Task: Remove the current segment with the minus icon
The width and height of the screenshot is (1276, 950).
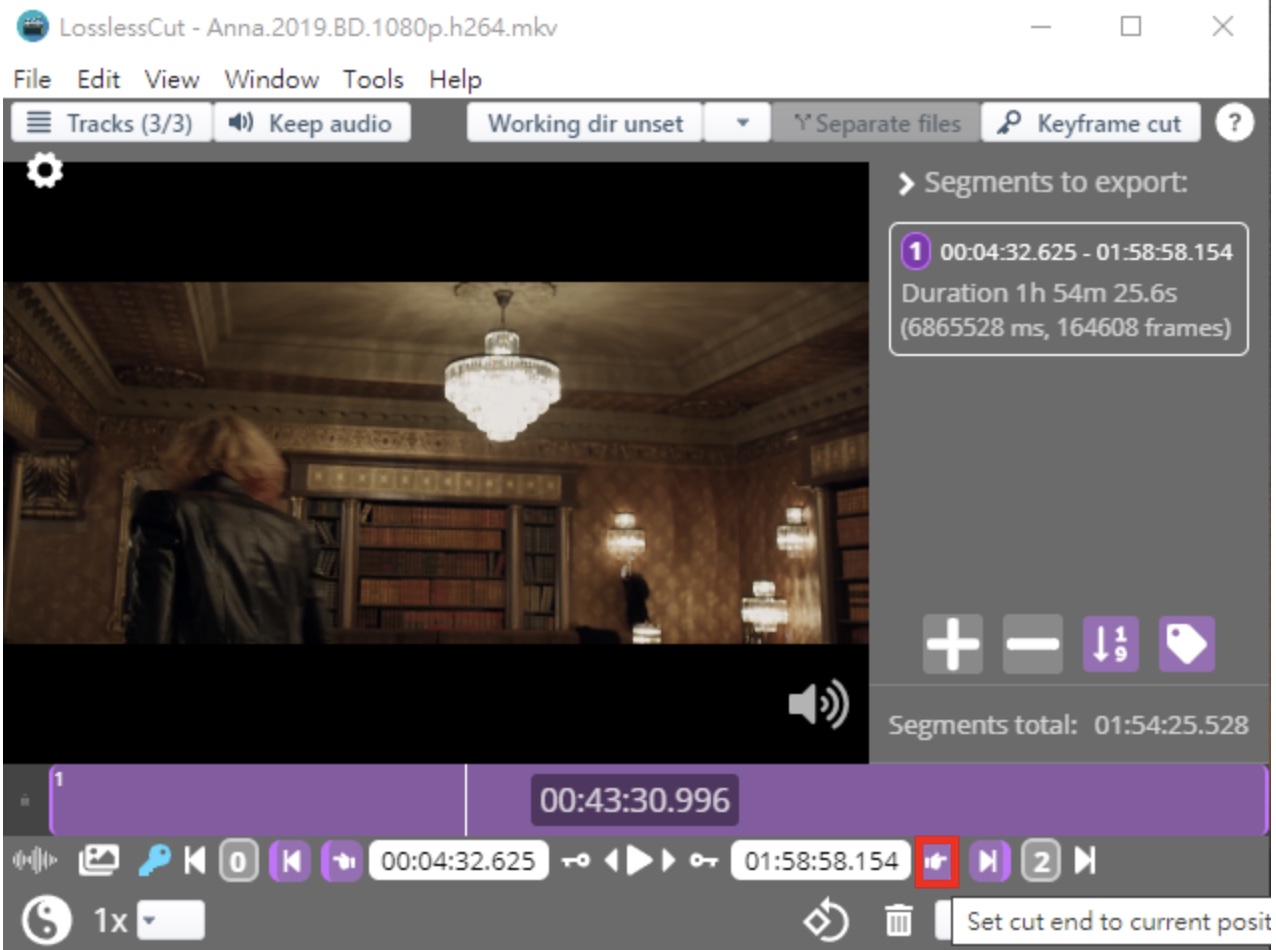Action: (1032, 644)
